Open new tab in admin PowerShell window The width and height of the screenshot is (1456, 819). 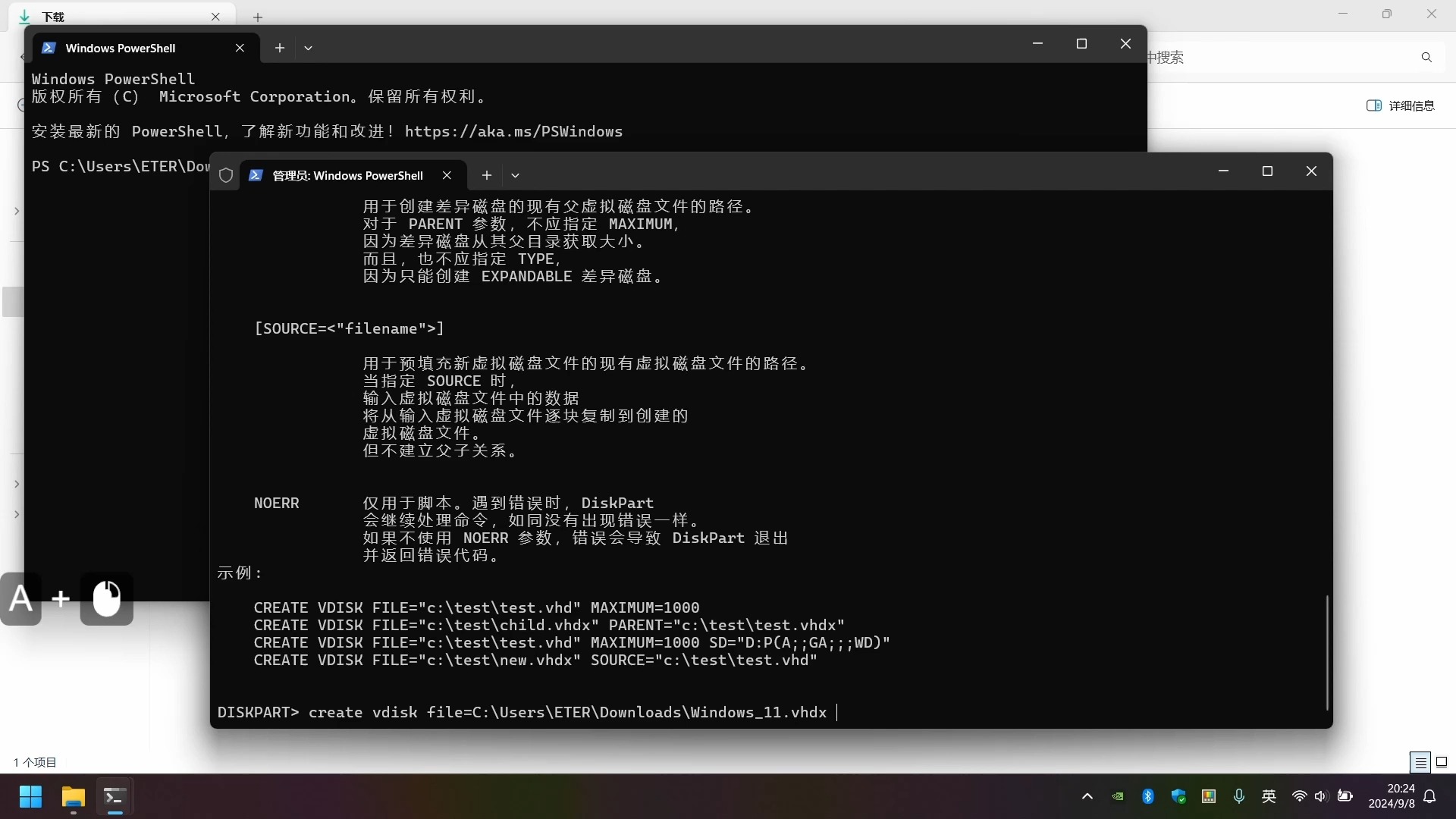[487, 175]
